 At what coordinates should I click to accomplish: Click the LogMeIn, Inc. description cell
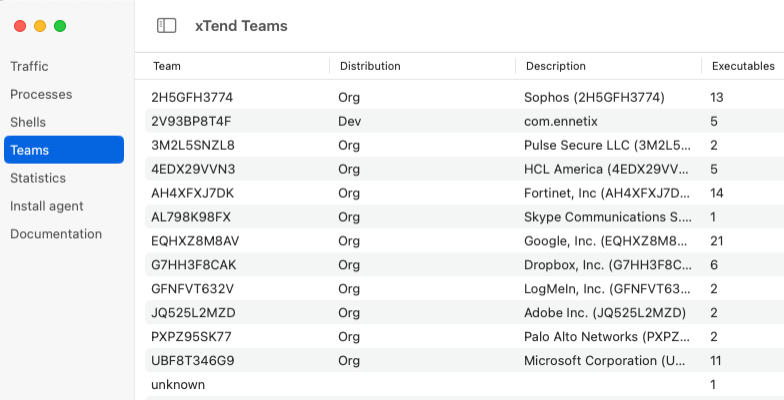607,288
